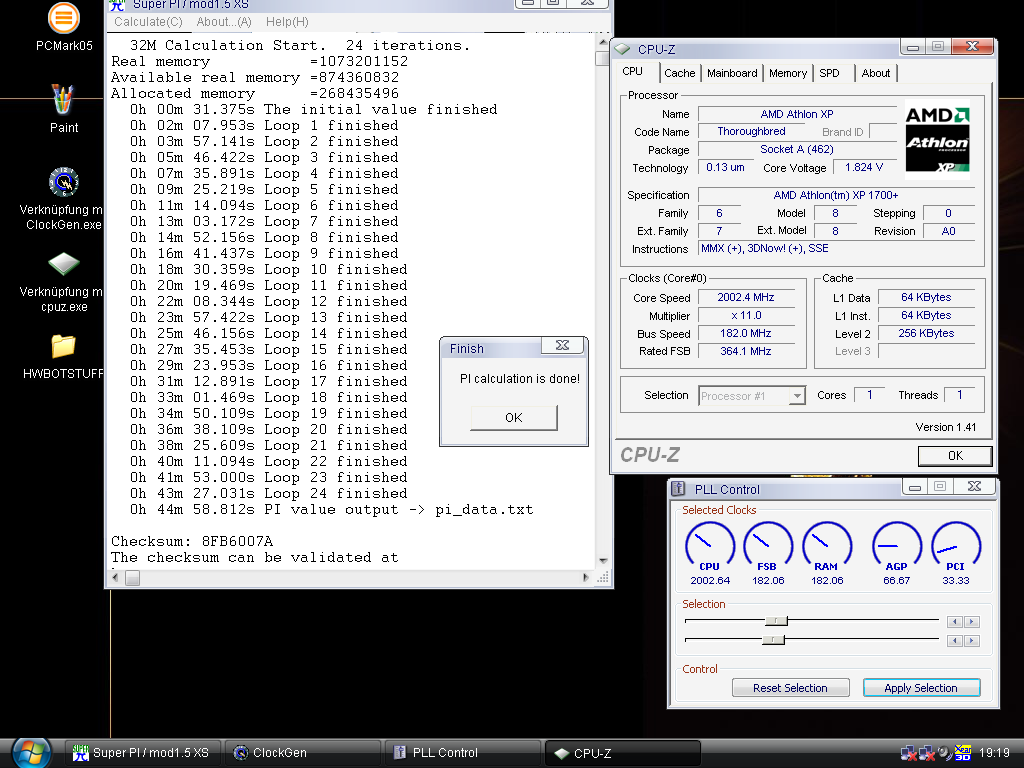1024x768 pixels.
Task: Click OK in the Finish dialog
Action: click(514, 418)
